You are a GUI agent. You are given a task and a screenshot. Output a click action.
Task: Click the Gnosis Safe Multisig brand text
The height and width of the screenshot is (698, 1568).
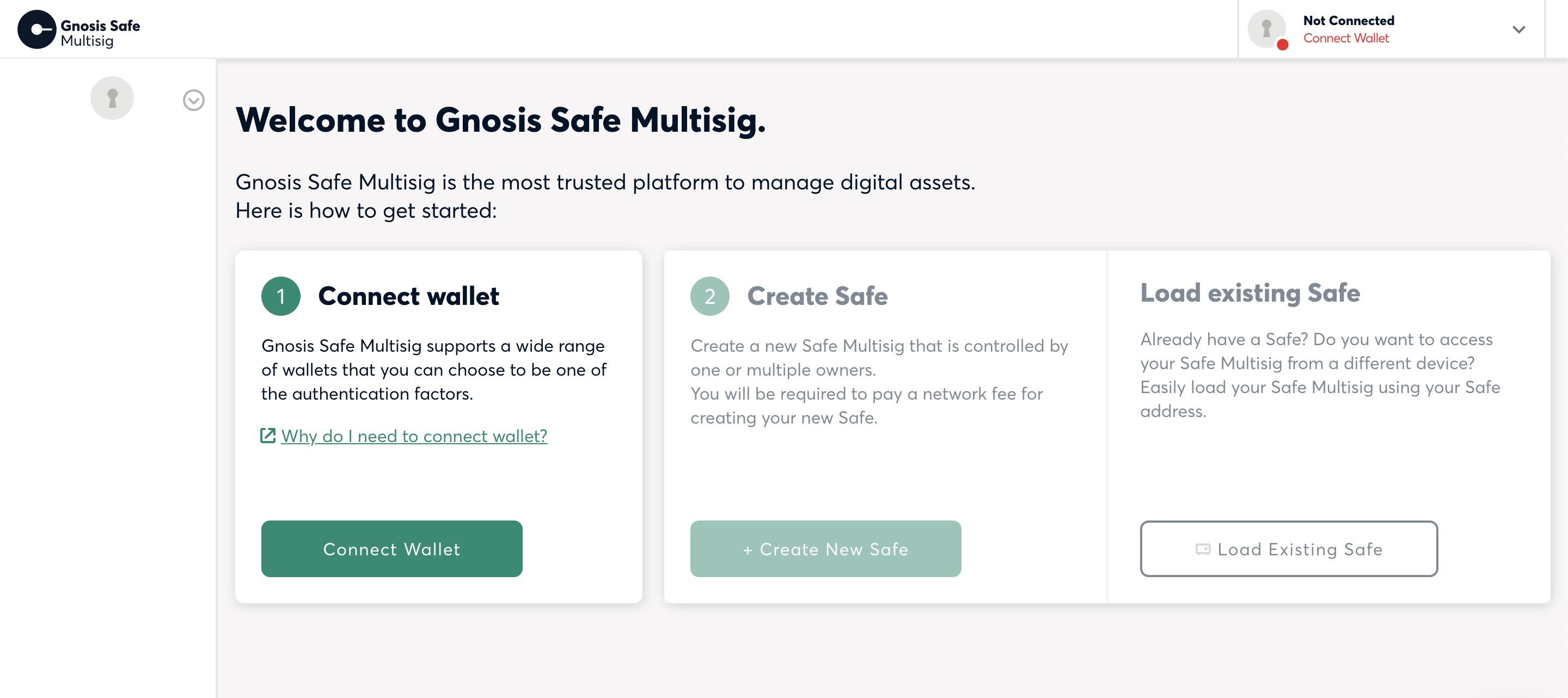tap(100, 33)
